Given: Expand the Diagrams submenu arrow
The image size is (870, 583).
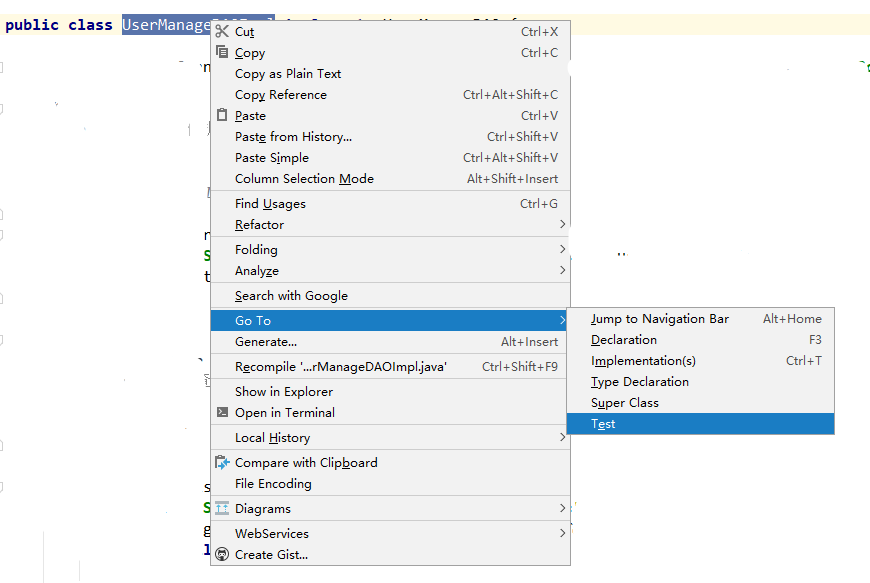Looking at the screenshot, I should point(562,508).
